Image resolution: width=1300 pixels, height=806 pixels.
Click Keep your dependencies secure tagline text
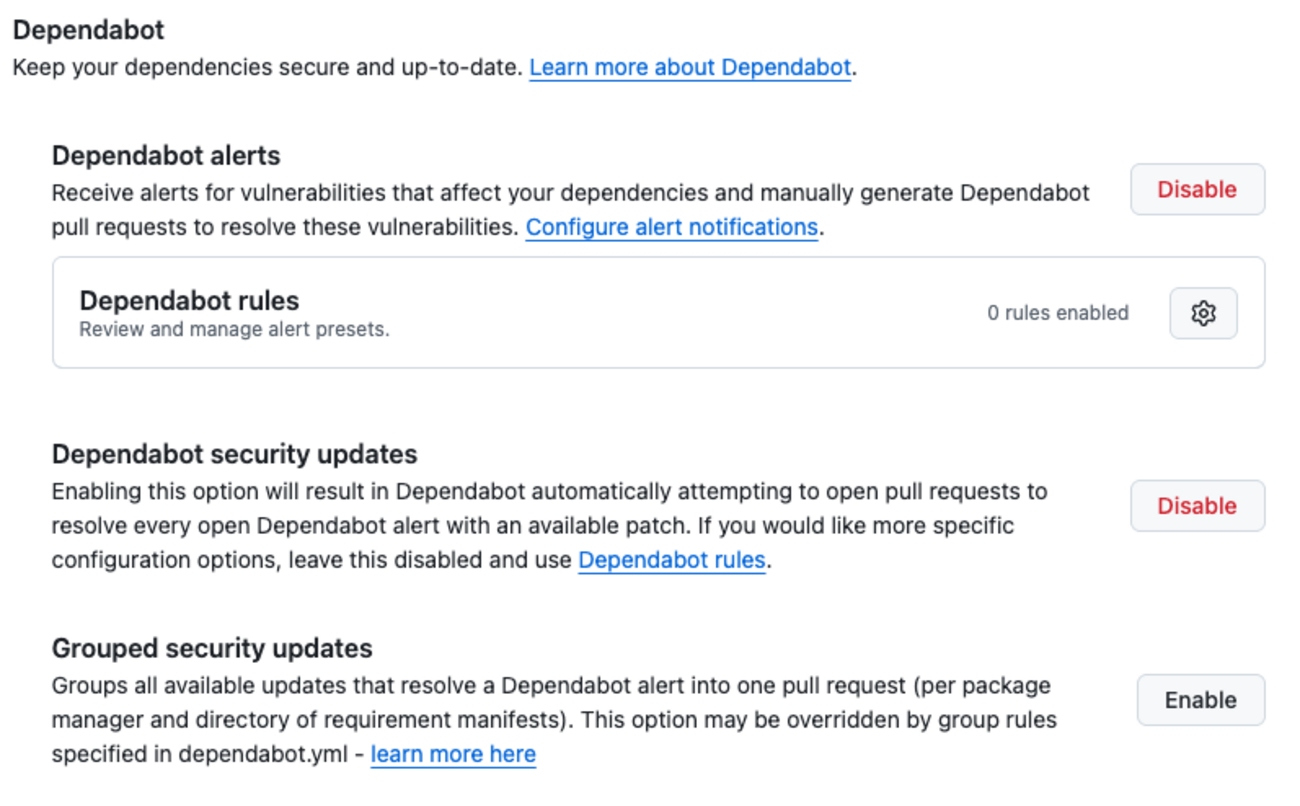pyautogui.click(x=266, y=68)
